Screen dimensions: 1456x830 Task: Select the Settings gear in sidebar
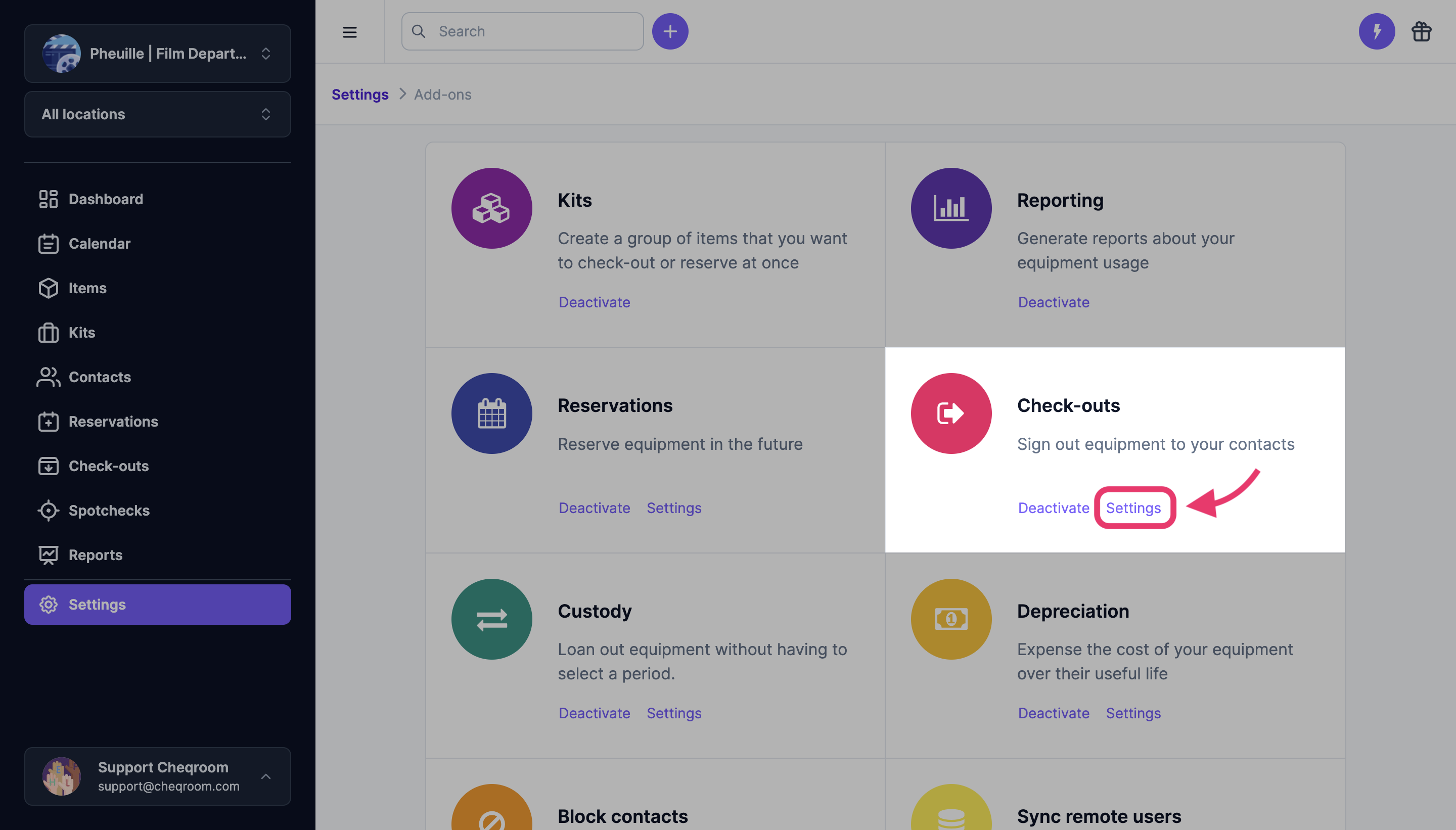[49, 604]
